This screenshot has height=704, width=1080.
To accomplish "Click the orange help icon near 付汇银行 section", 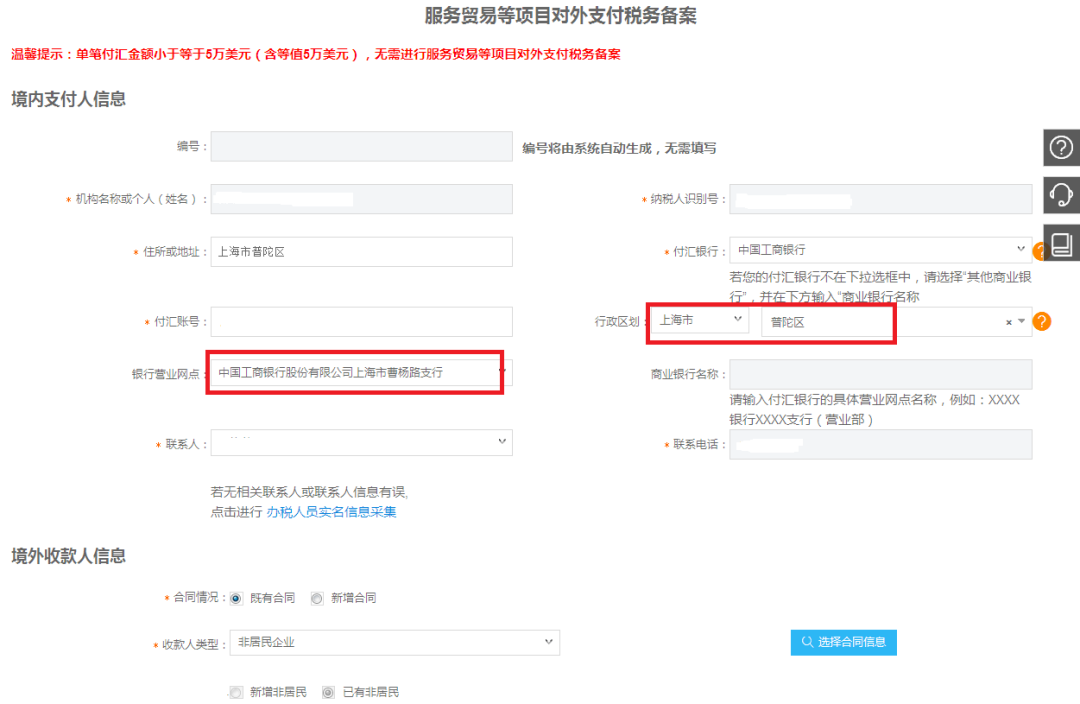I will 1040,250.
